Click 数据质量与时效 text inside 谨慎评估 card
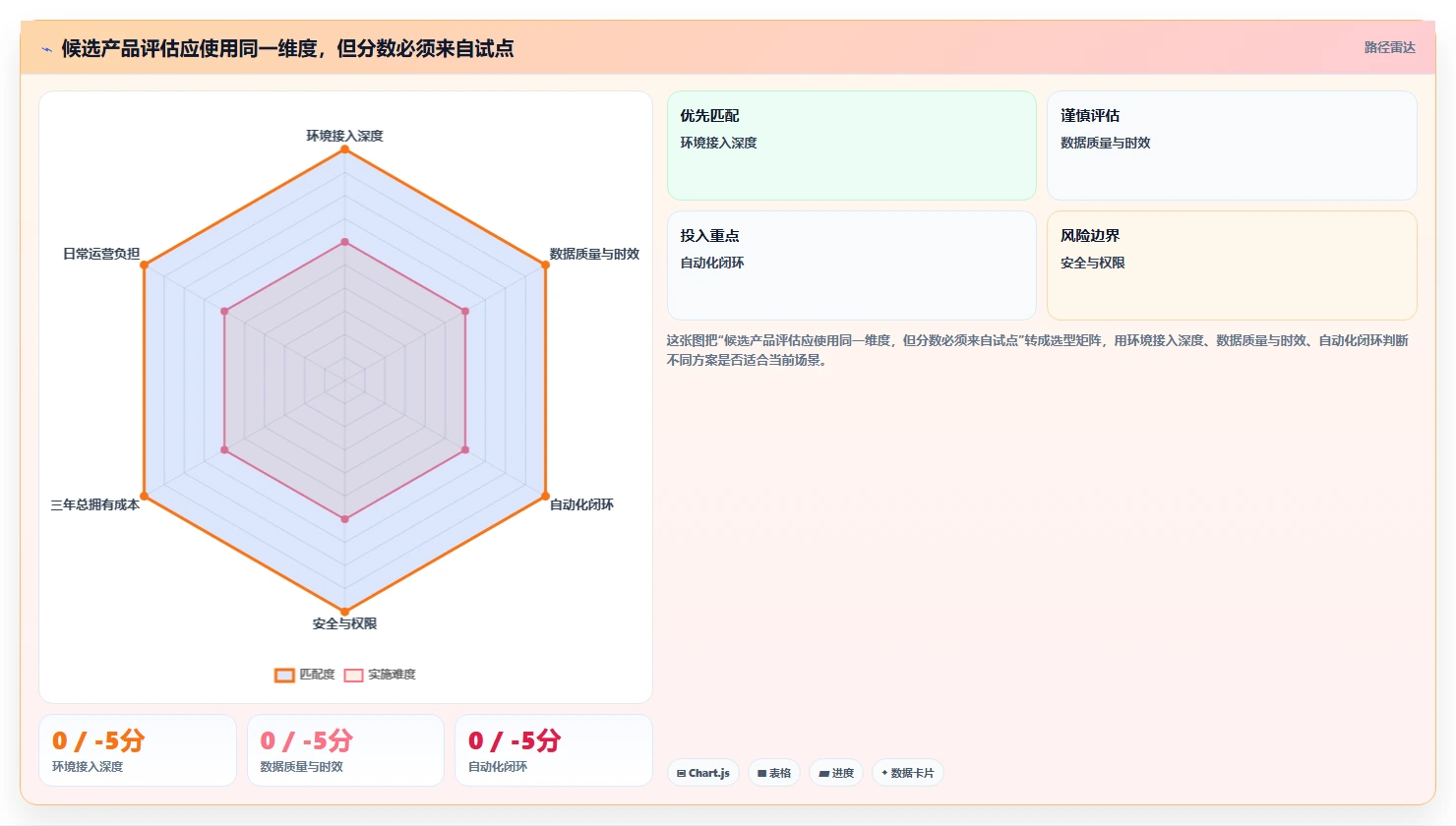1456x826 pixels. pyautogui.click(x=1106, y=143)
